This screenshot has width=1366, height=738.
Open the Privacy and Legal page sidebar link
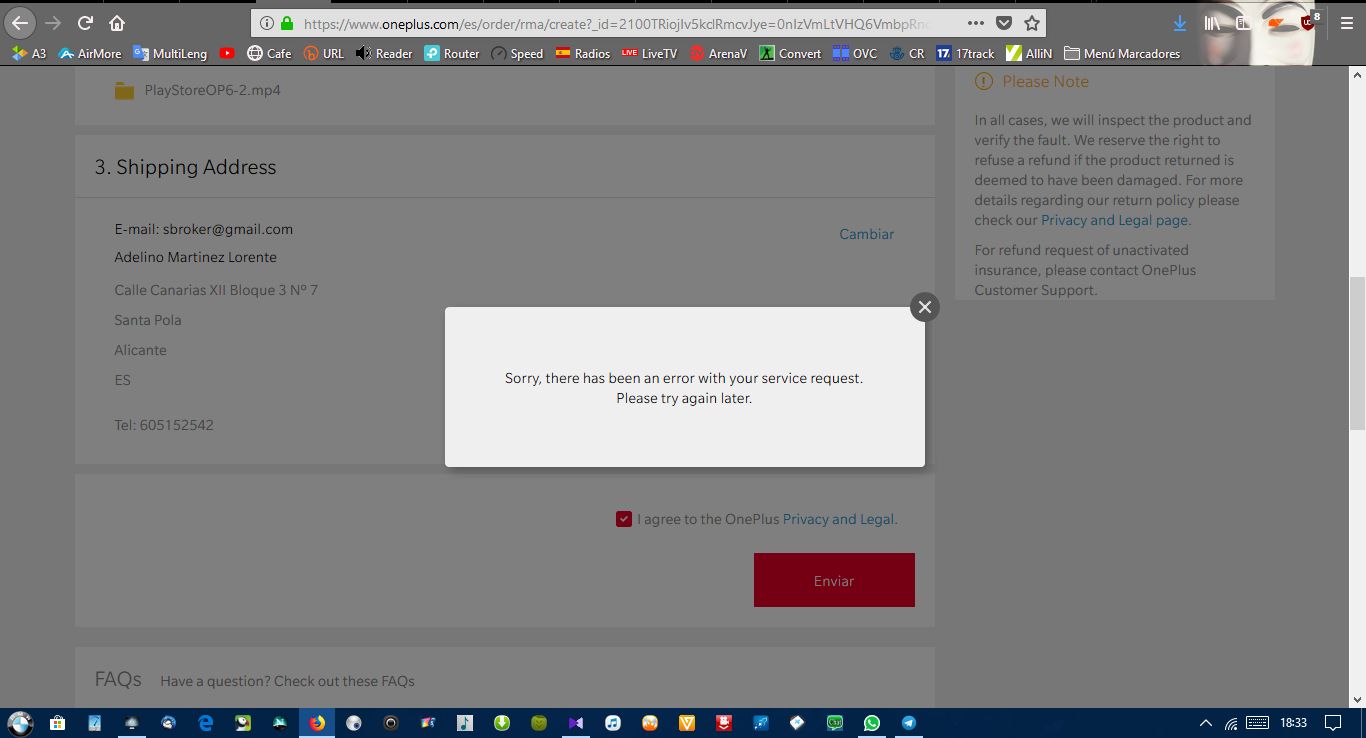(1115, 220)
